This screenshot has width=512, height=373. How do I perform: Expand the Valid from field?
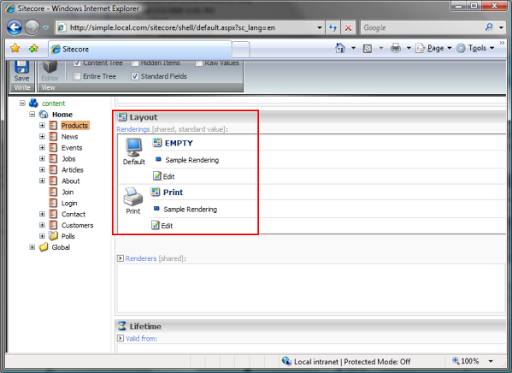(x=120, y=338)
